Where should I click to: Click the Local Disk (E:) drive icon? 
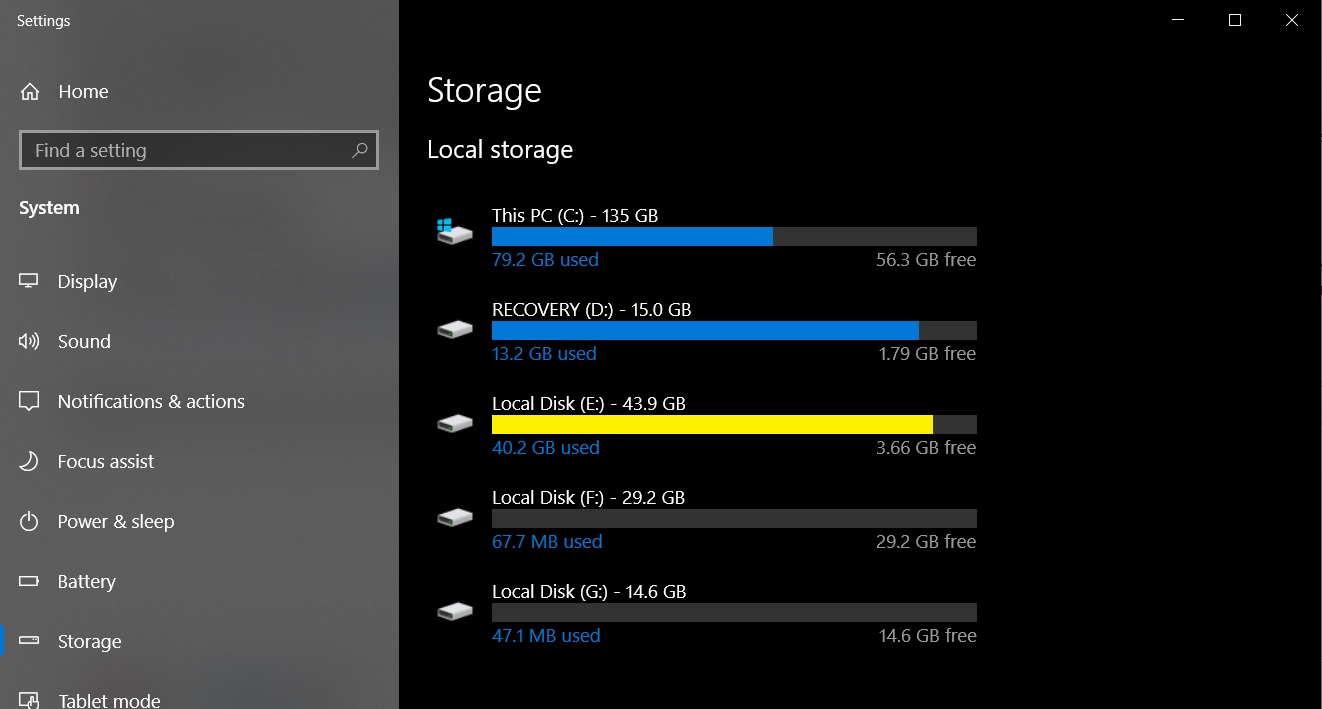[454, 422]
